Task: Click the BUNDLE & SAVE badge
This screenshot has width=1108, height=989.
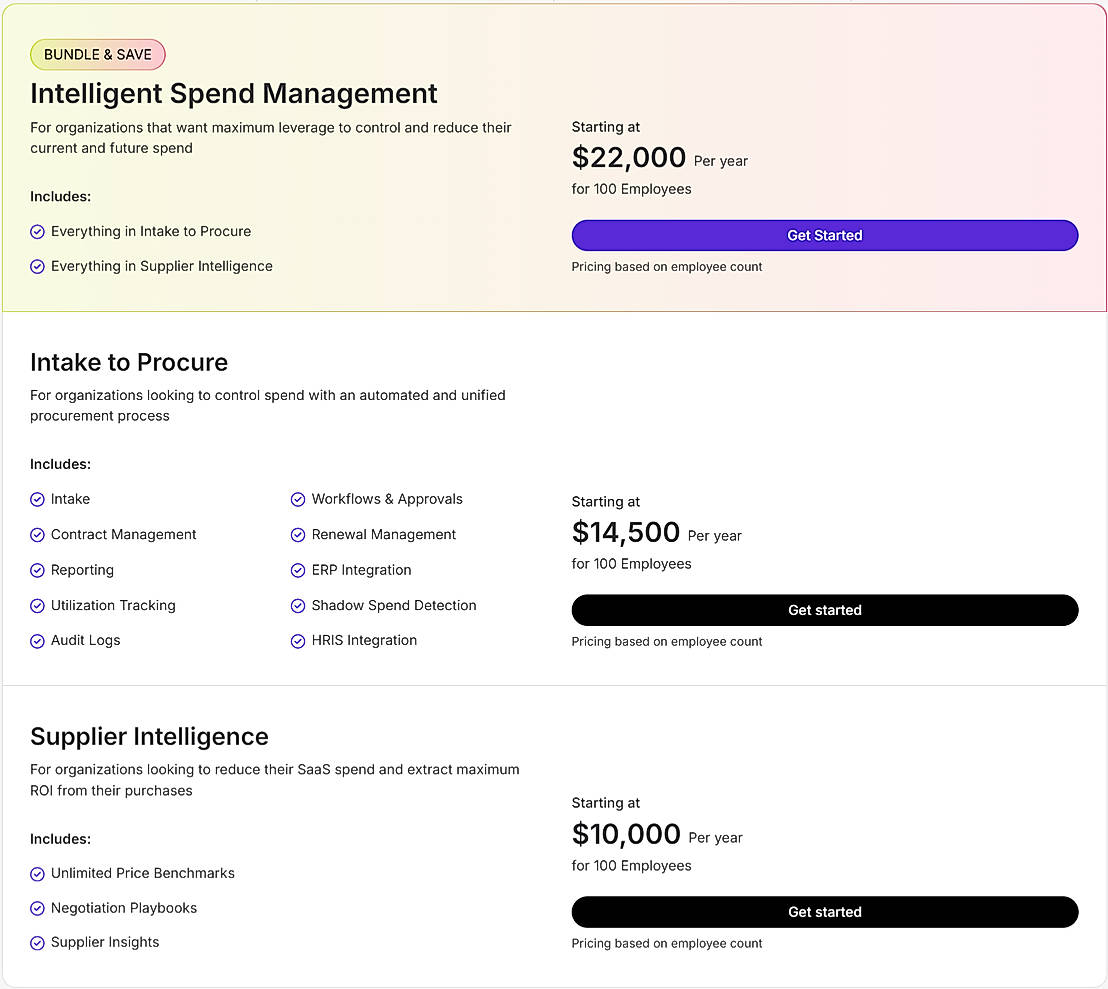Action: coord(98,55)
